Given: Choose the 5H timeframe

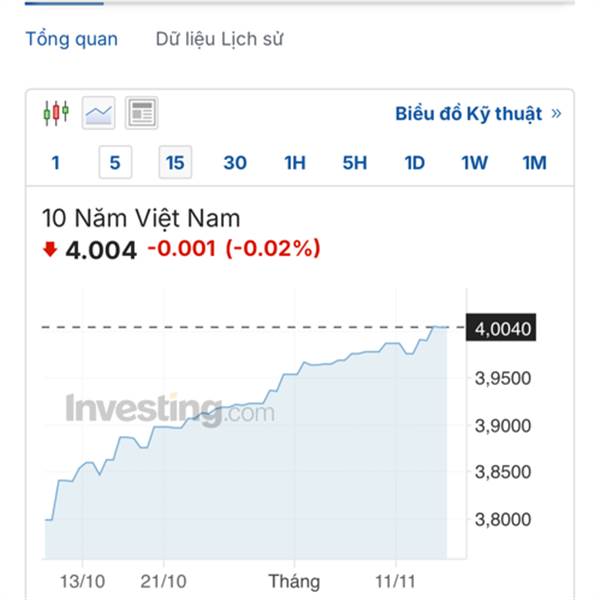Looking at the screenshot, I should (355, 162).
